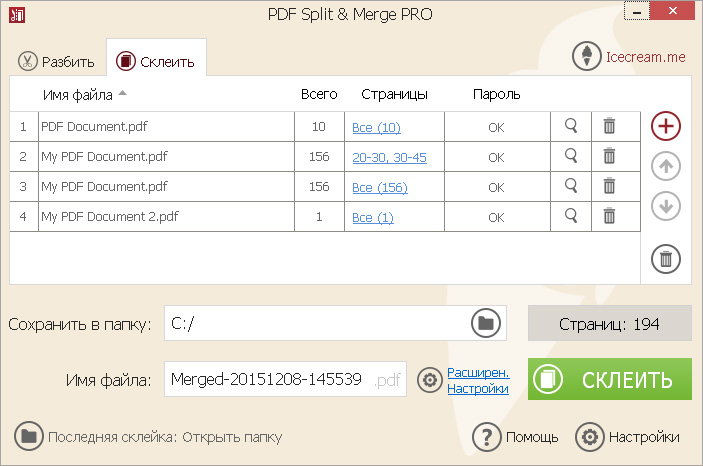Open Помощь help question icon
Viewport: 703px width, 466px height.
[486, 436]
